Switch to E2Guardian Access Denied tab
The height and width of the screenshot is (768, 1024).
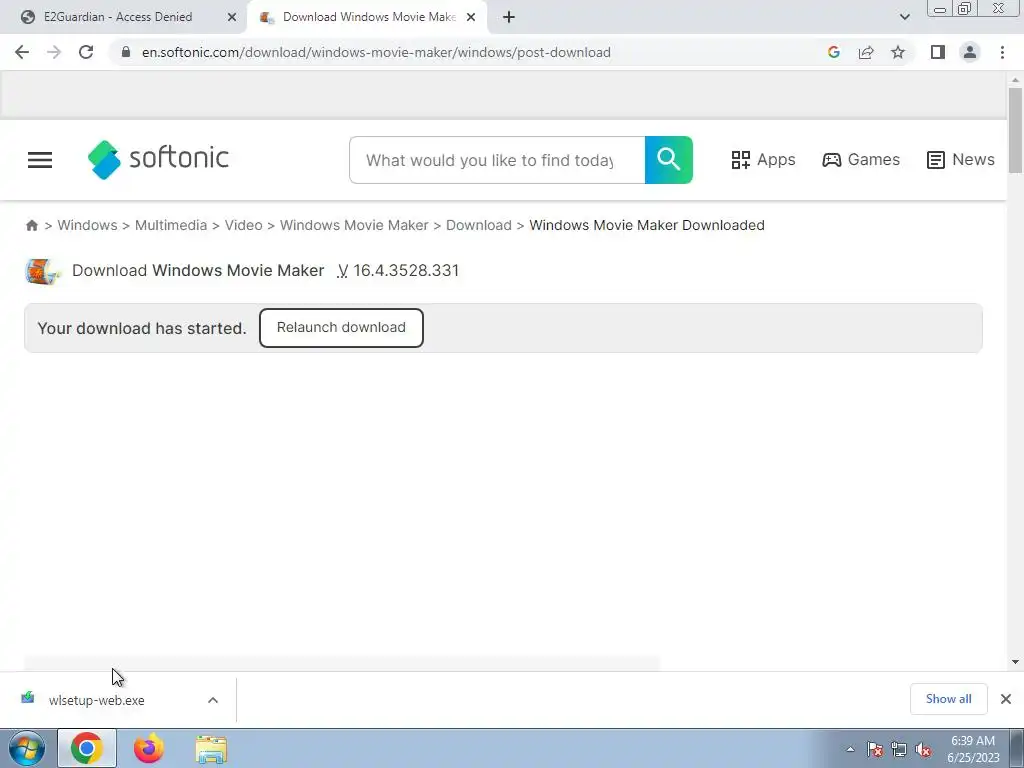point(118,17)
